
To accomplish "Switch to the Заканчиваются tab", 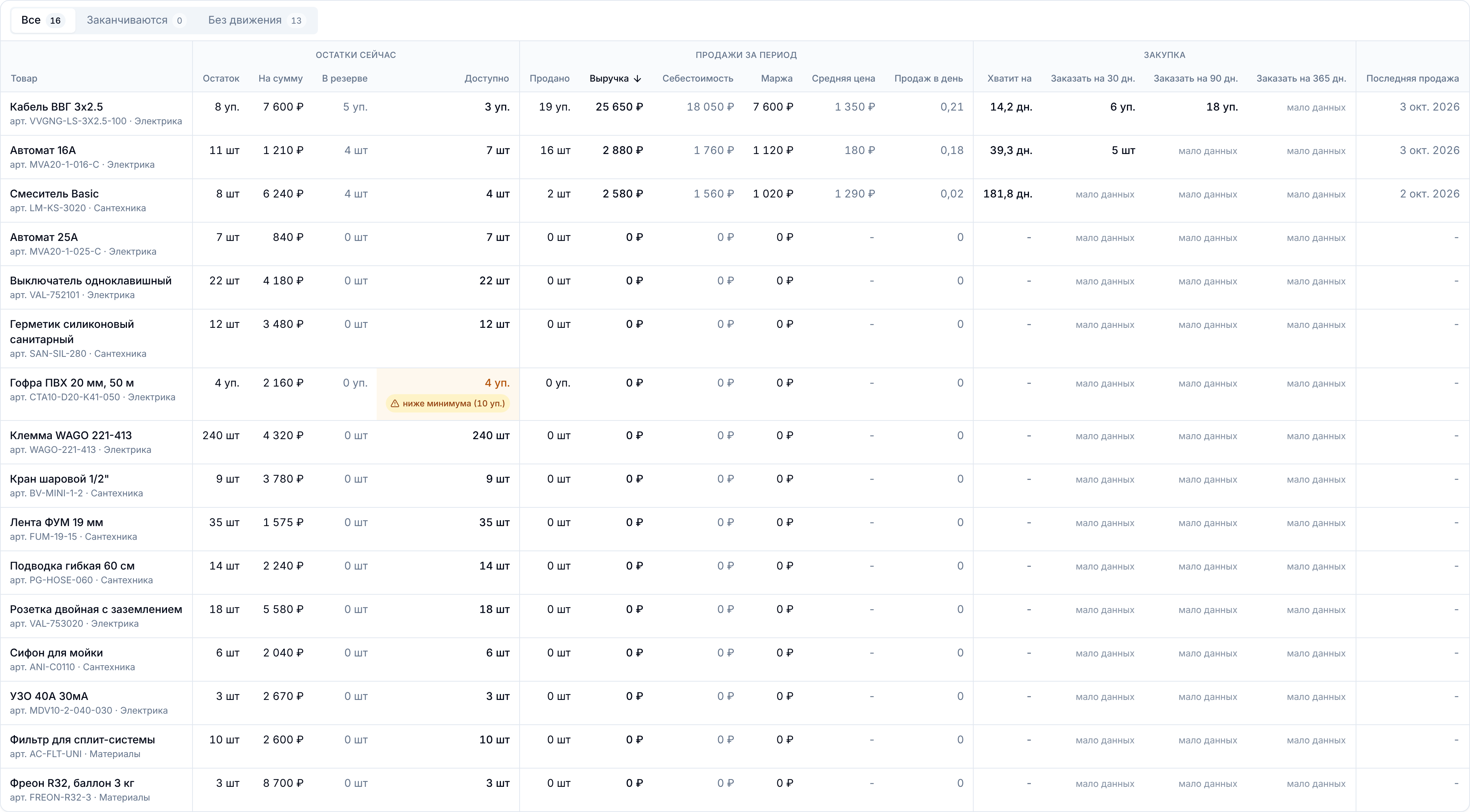I will [x=136, y=21].
